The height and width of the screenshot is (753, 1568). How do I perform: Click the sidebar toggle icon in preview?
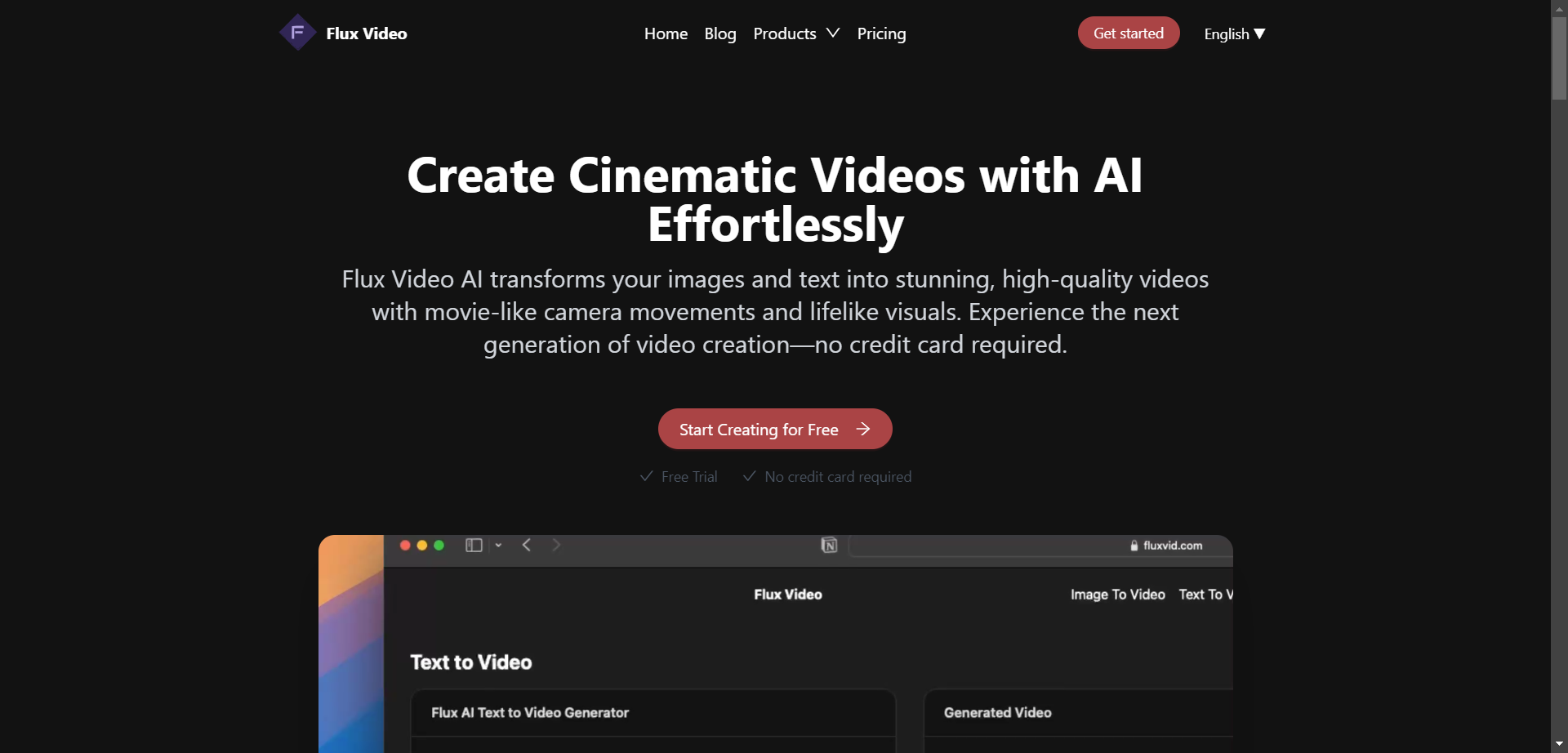tap(474, 545)
